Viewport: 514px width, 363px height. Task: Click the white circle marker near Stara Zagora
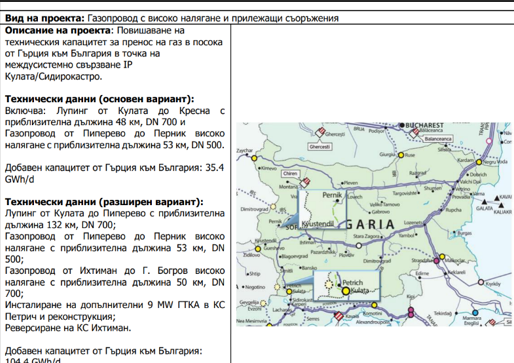coord(359,246)
